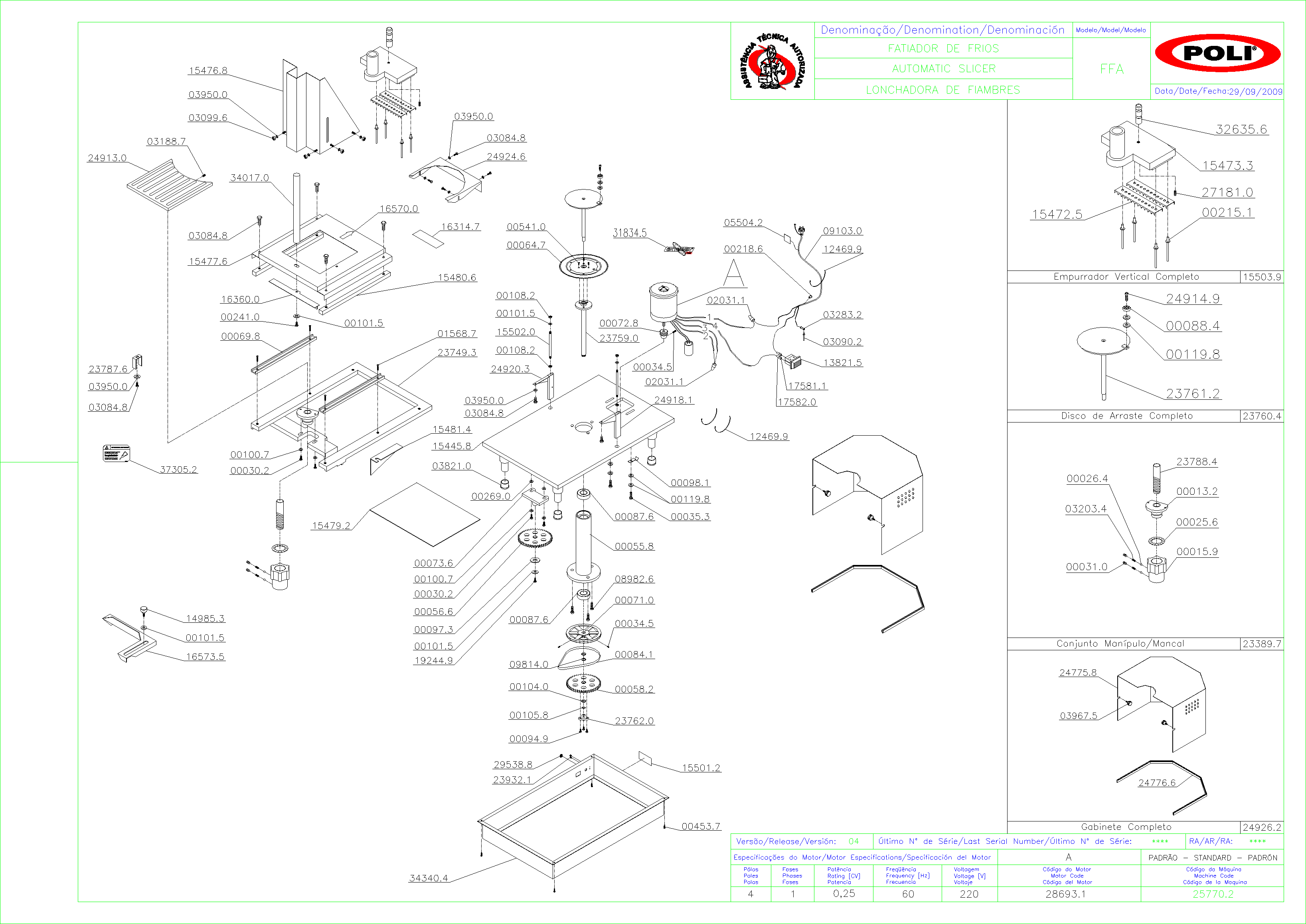The image size is (1306, 924).
Task: Click the 'Disco de Arraste Completo' caption
Action: [x=1126, y=416]
